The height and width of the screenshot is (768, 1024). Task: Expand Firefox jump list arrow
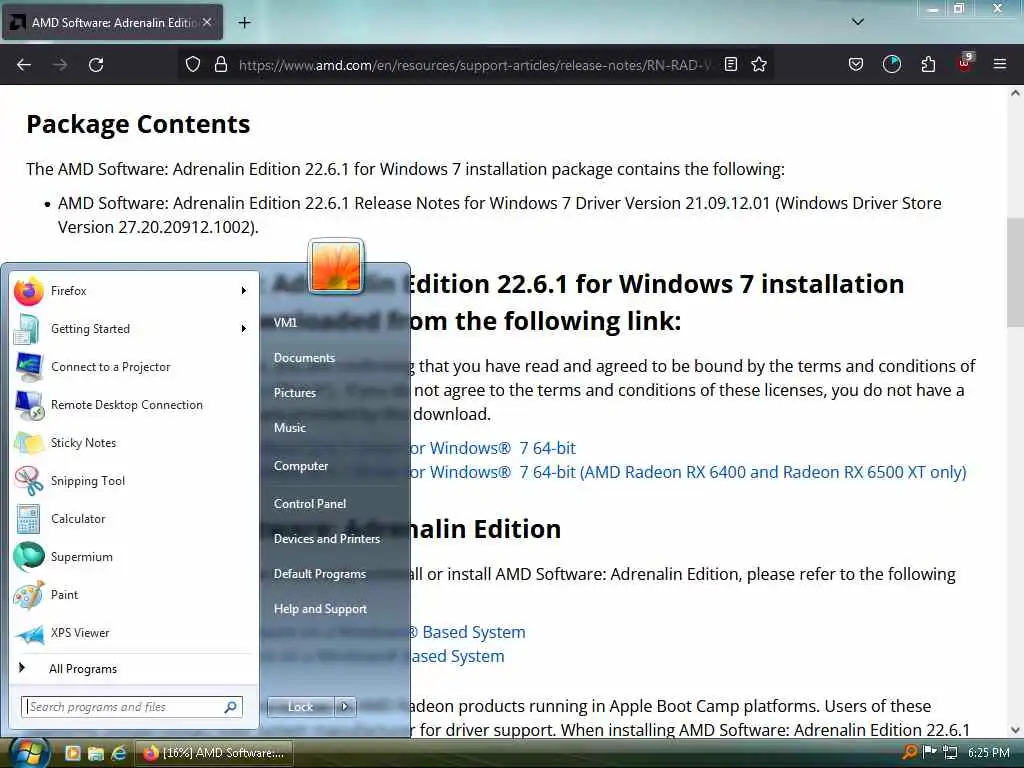(244, 291)
